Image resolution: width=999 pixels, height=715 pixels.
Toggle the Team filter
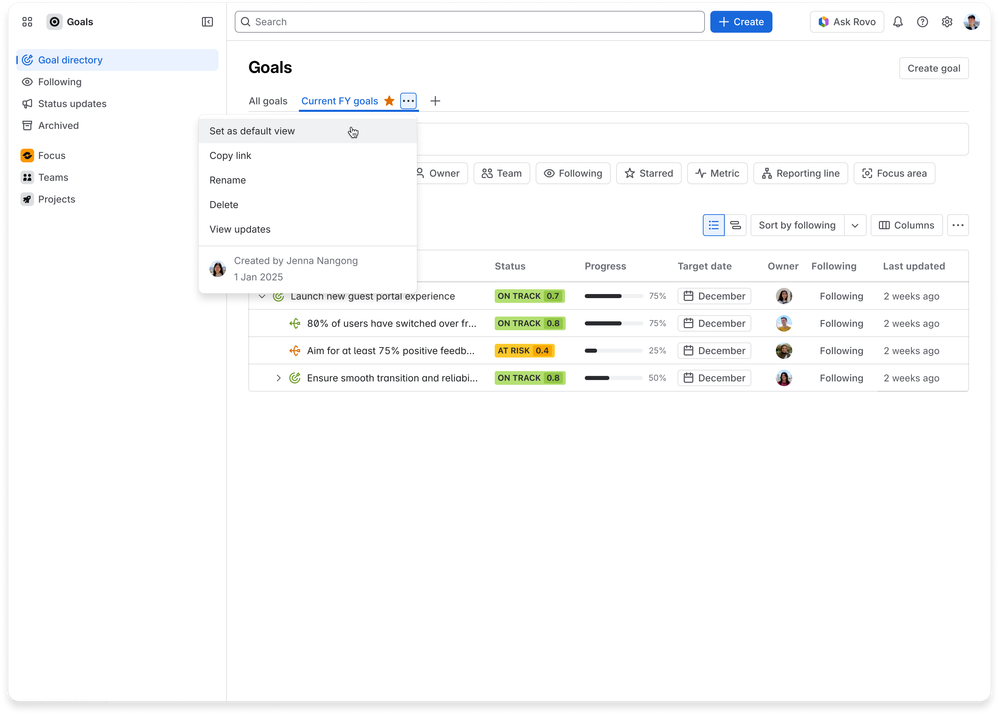click(x=501, y=173)
